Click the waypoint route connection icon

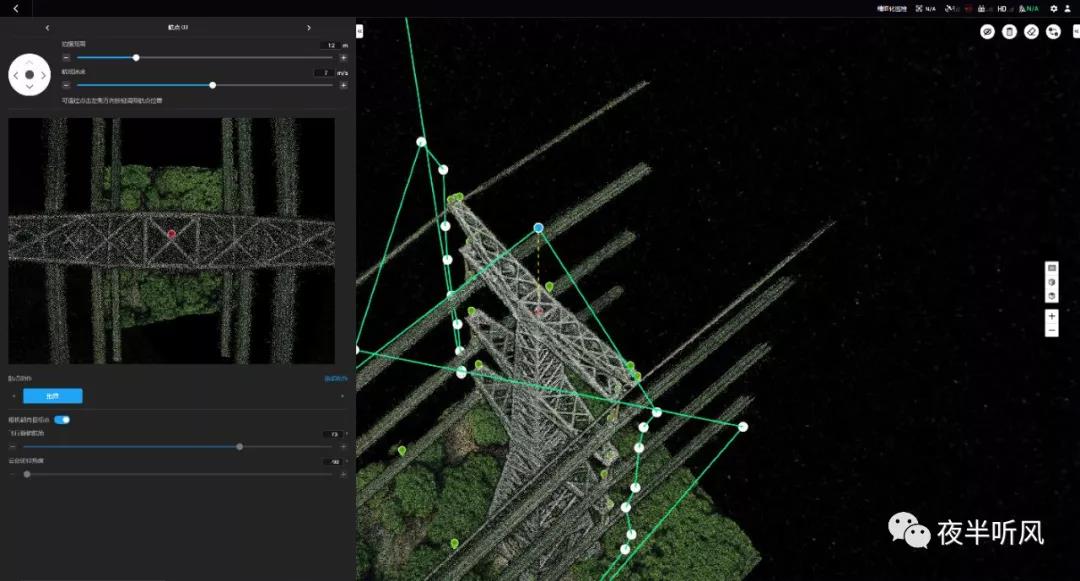click(x=1053, y=32)
